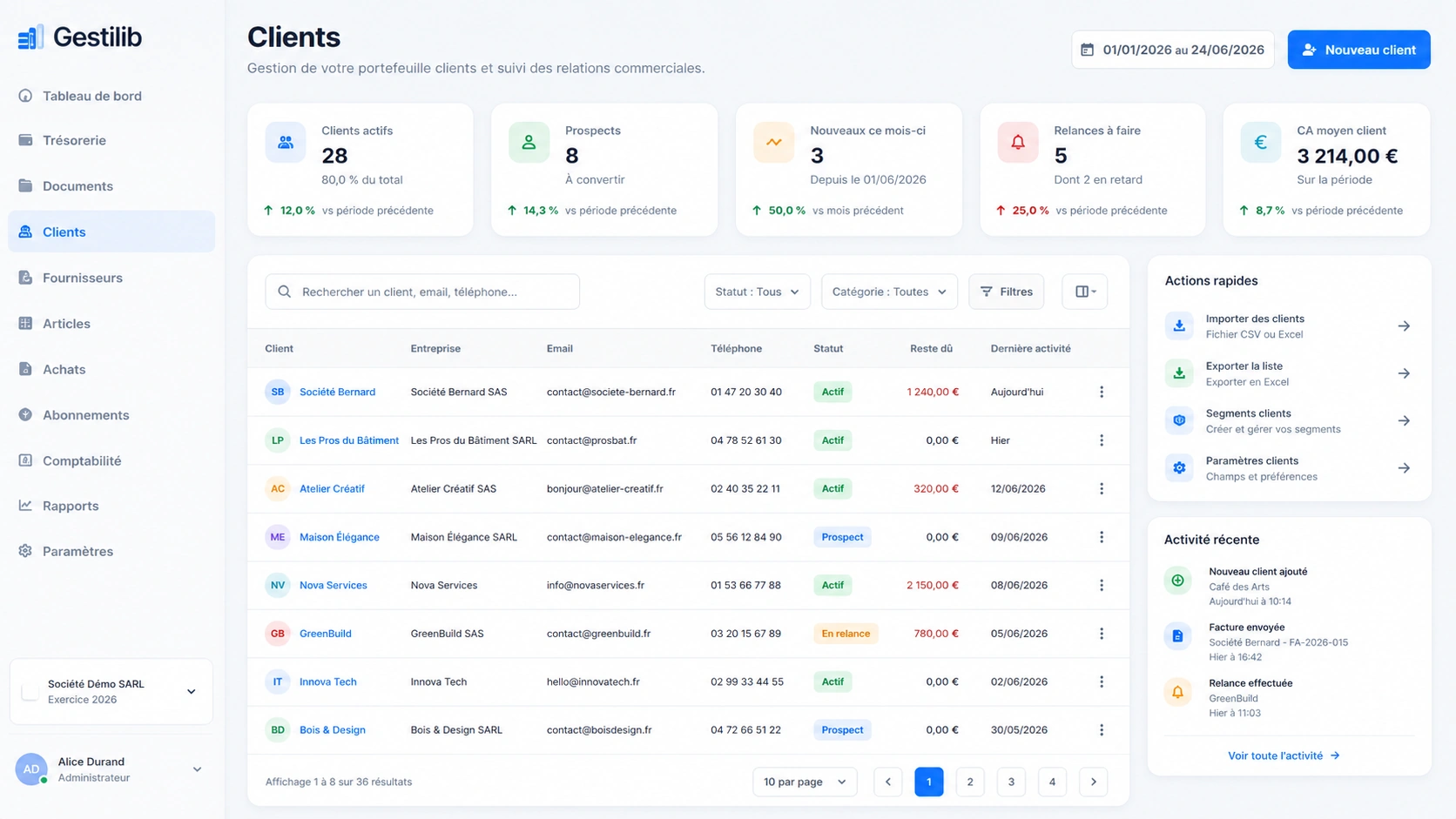1456x819 pixels.
Task: Open the Catégorie : Toutes dropdown
Action: 889,292
